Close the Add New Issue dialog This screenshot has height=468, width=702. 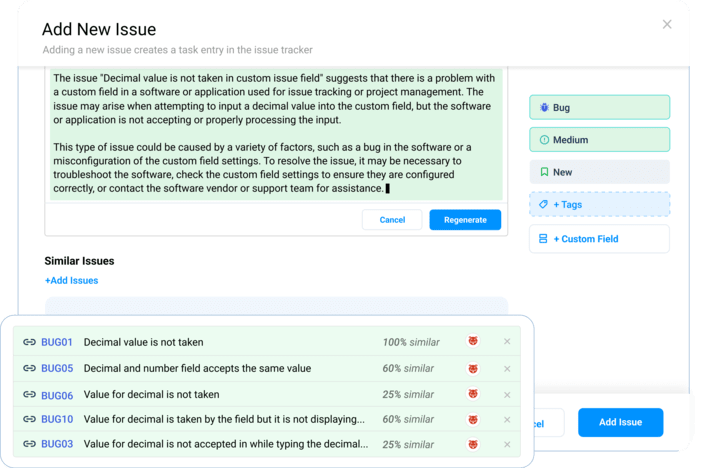pyautogui.click(x=667, y=24)
